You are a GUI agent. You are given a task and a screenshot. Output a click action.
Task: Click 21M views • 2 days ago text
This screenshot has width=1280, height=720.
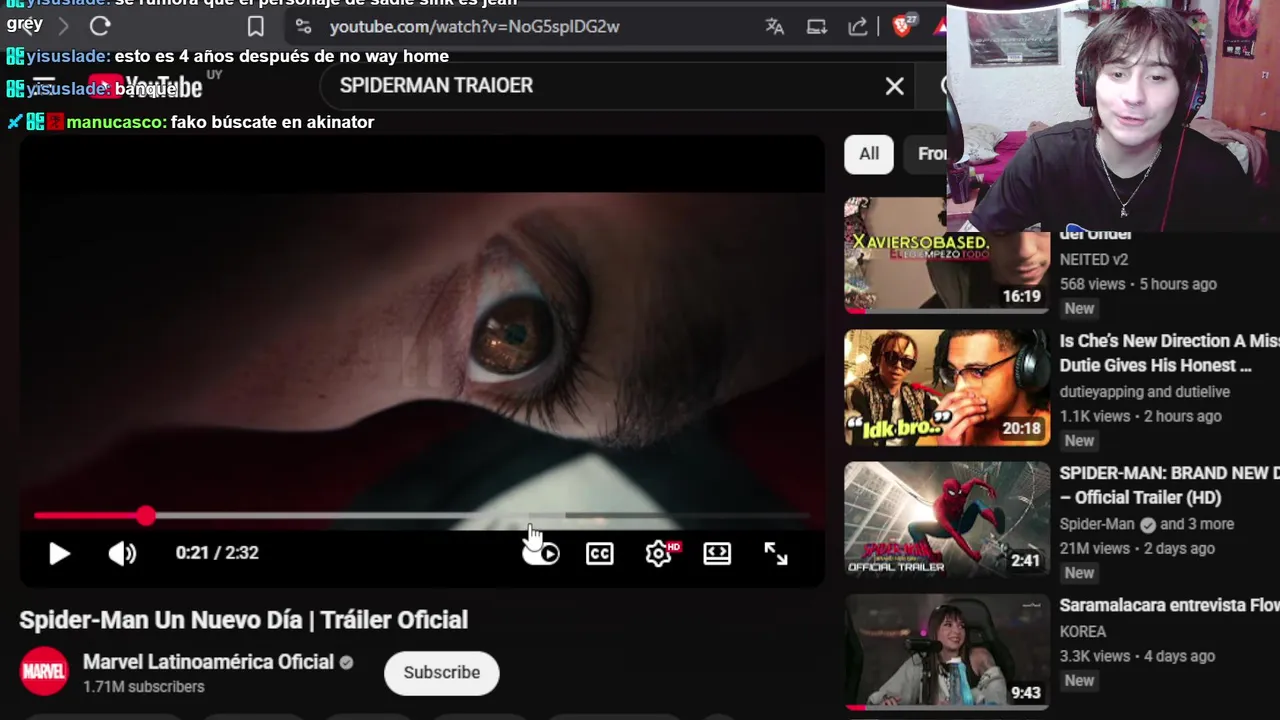coord(1137,549)
